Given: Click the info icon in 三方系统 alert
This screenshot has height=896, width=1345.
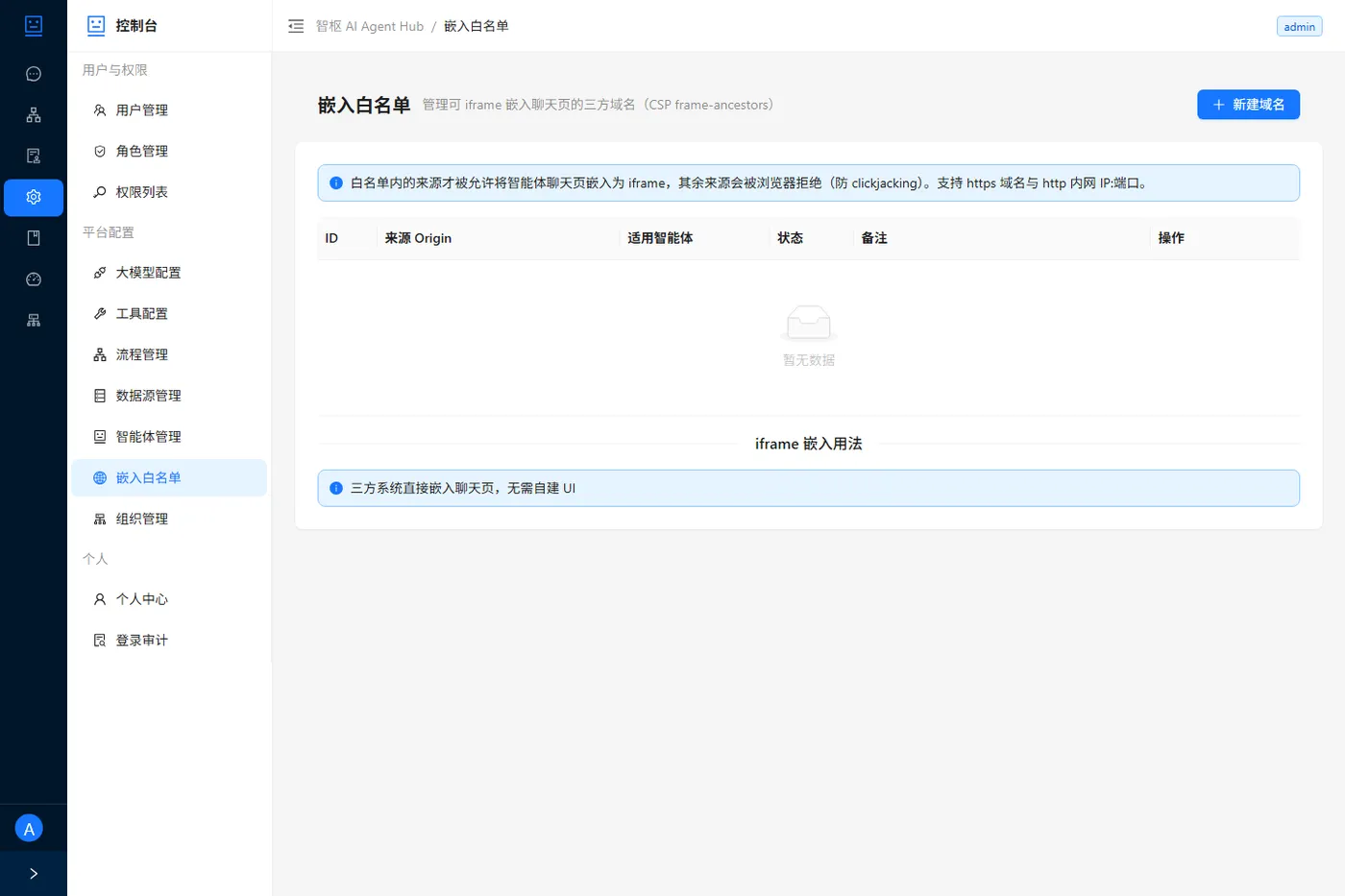Looking at the screenshot, I should pos(336,488).
